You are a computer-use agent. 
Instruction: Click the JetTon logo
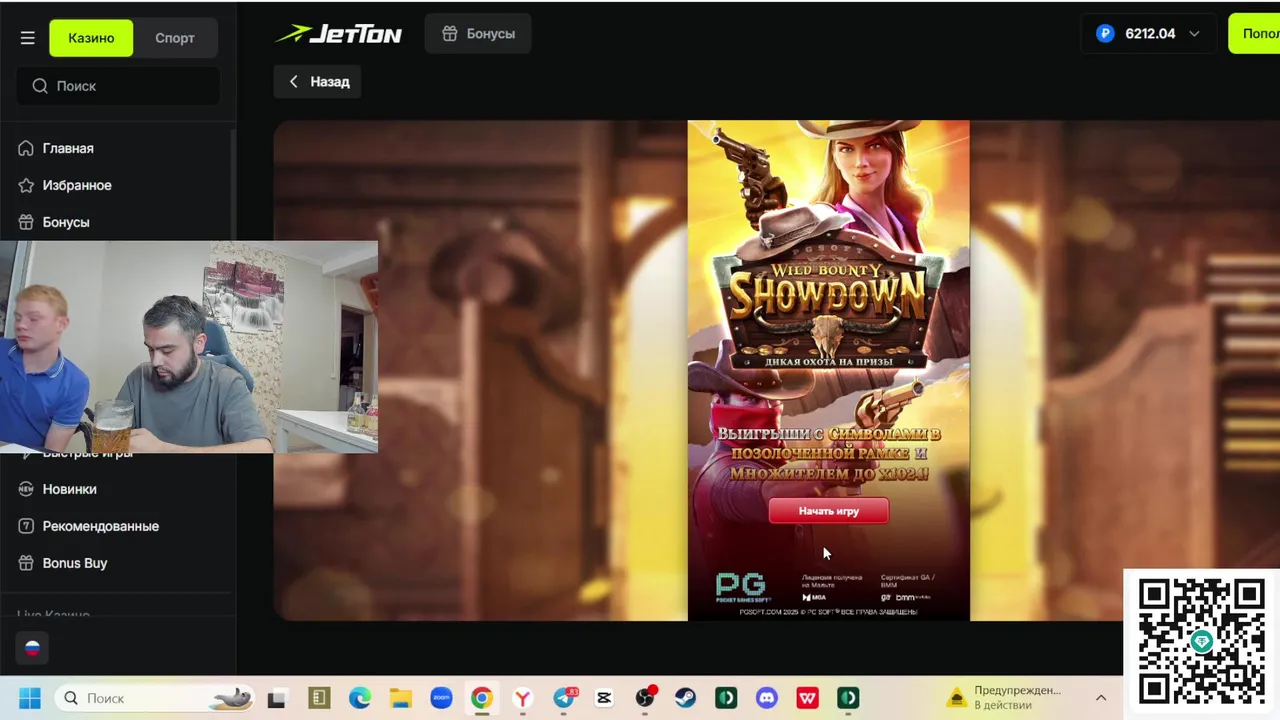point(339,34)
